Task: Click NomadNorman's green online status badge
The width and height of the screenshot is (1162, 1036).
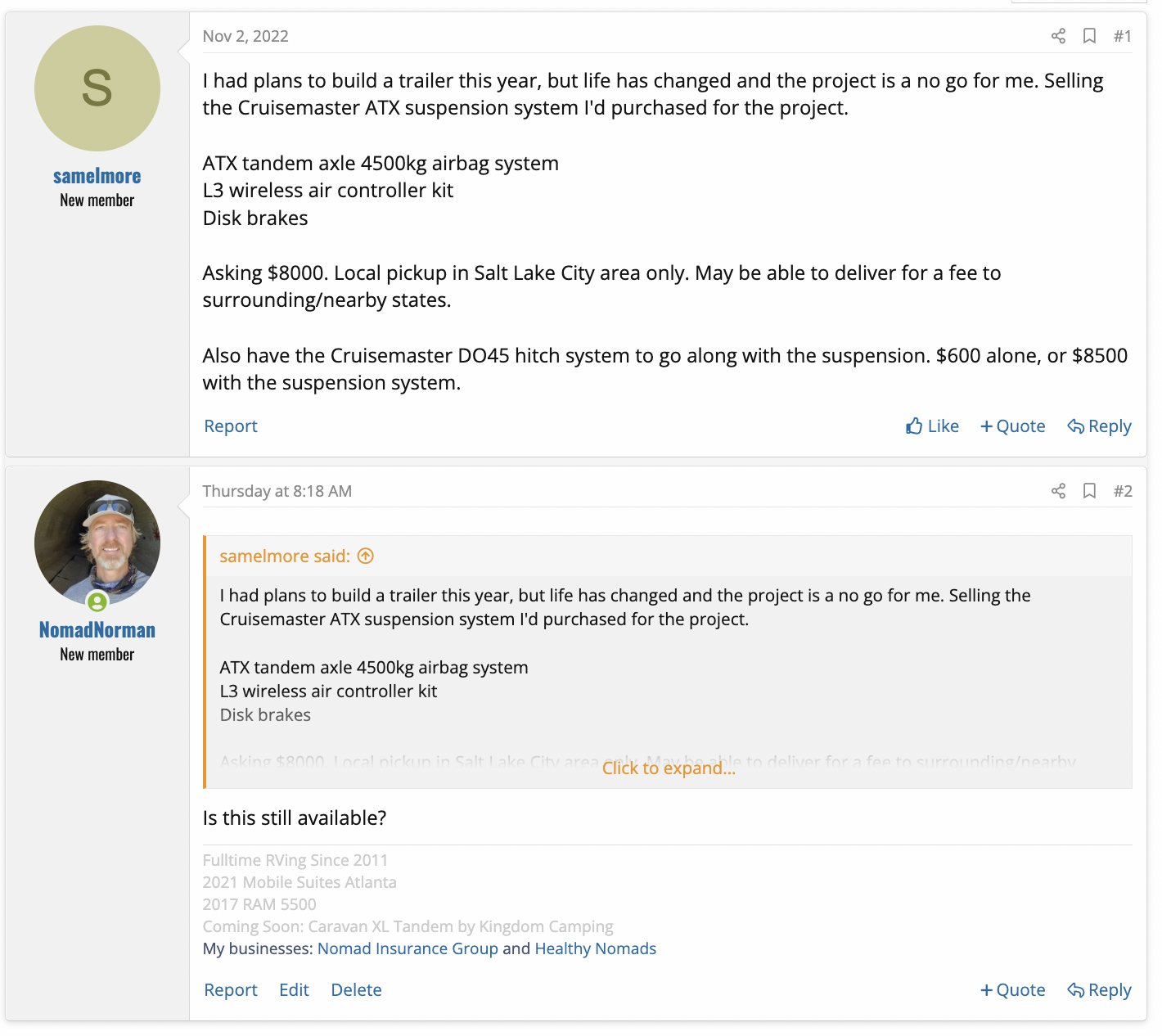Action: pyautogui.click(x=97, y=602)
